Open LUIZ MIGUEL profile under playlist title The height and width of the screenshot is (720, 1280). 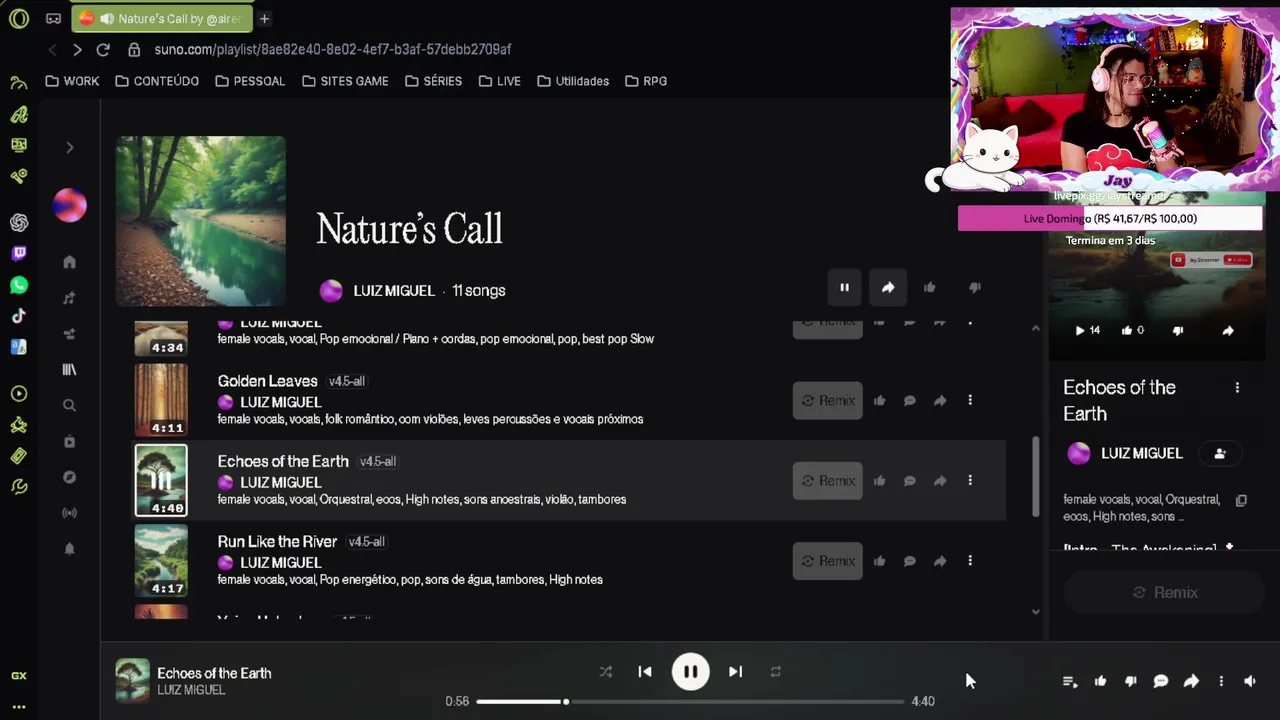(x=394, y=291)
